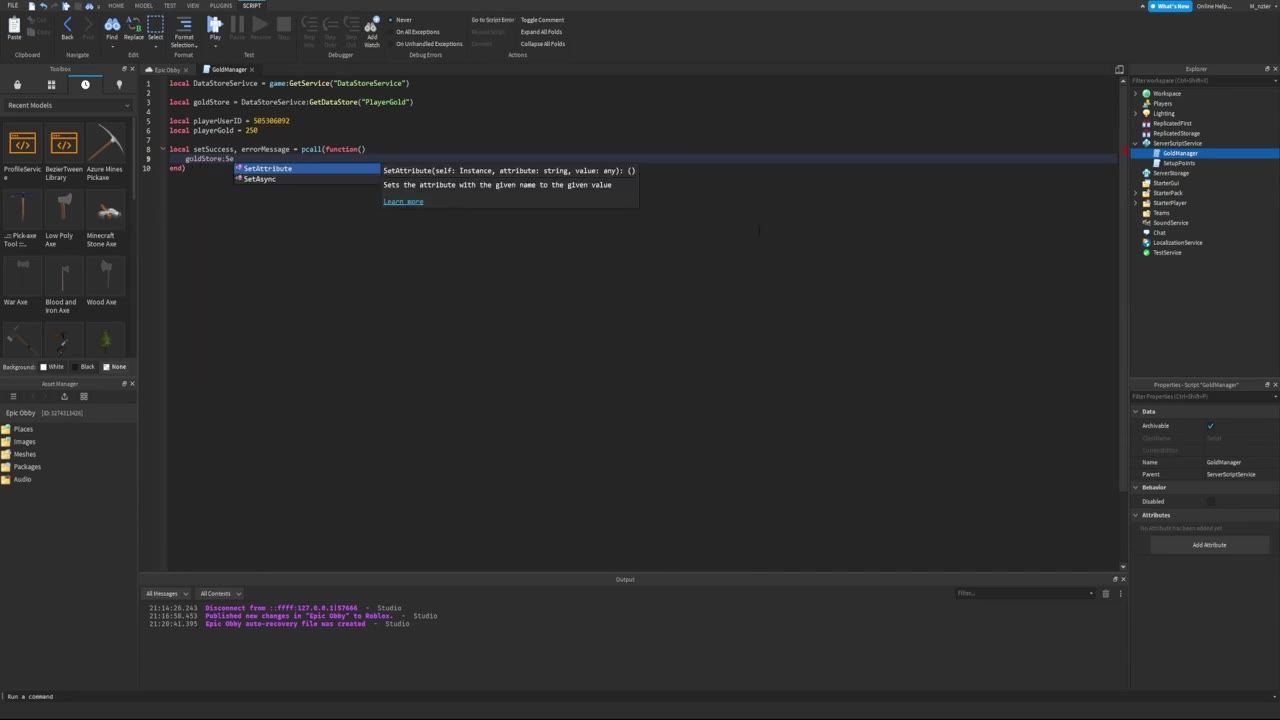Open the What's New button
This screenshot has height=720, width=1280.
pos(1170,6)
